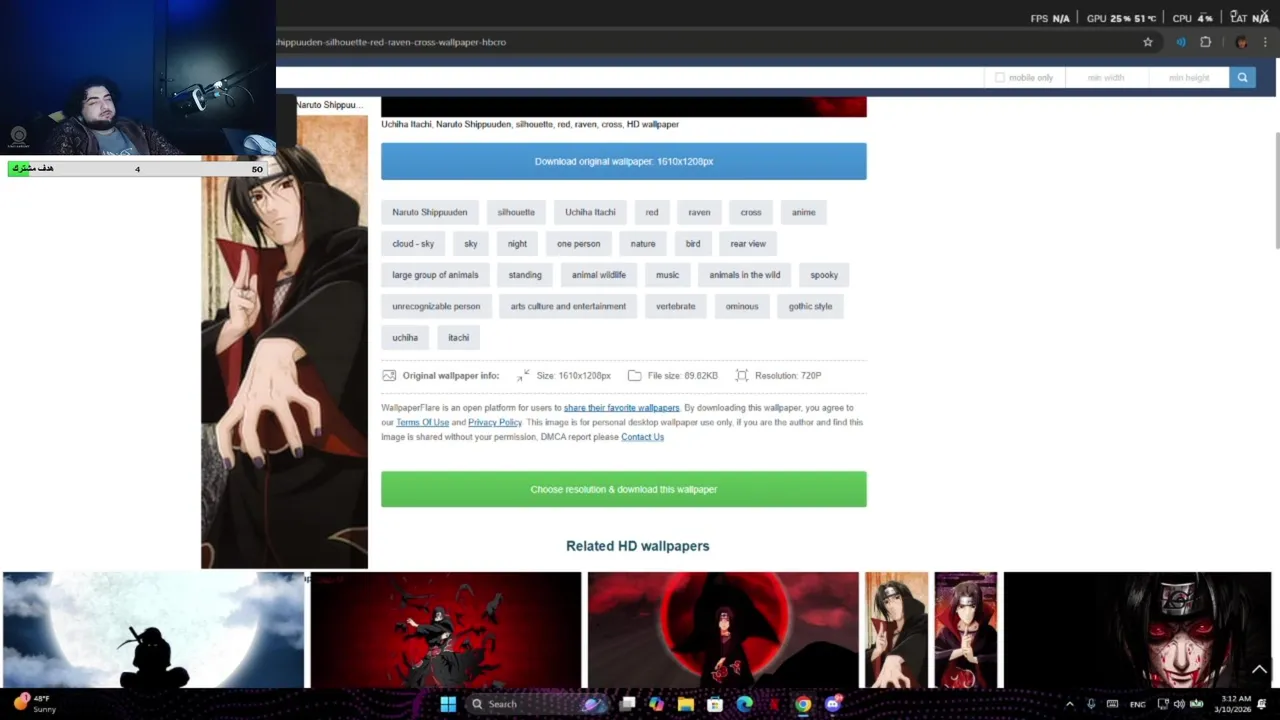The image size is (1280, 720).
Task: Open the vertebrate tag
Action: click(x=676, y=306)
